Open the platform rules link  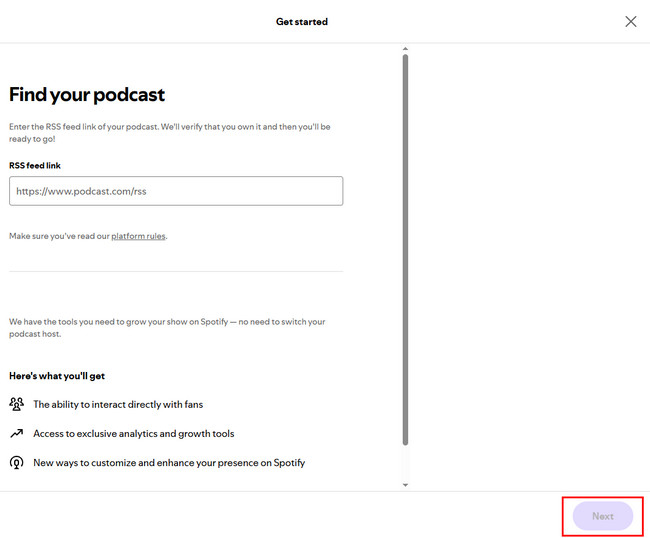(138, 236)
